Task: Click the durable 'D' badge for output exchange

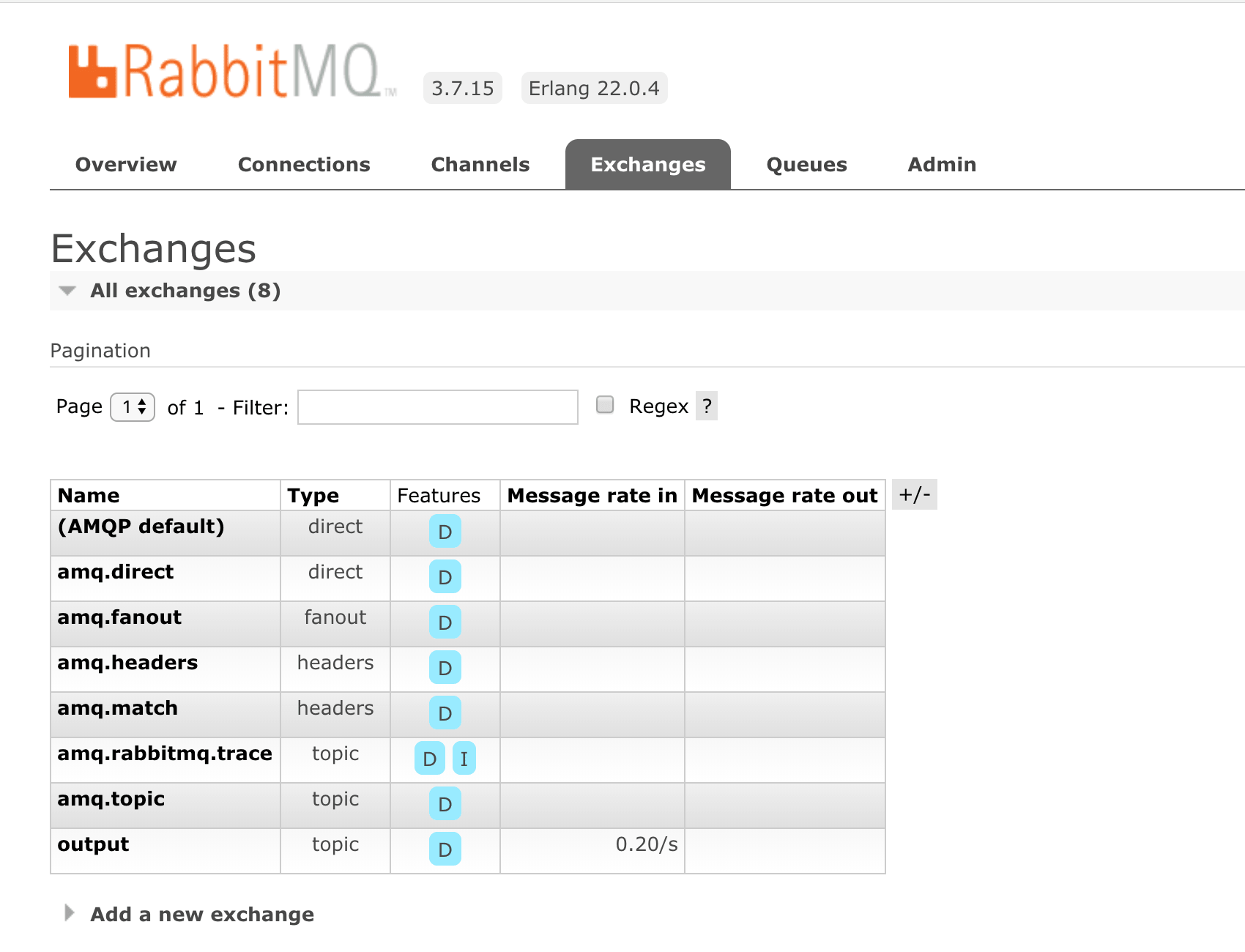Action: (445, 849)
